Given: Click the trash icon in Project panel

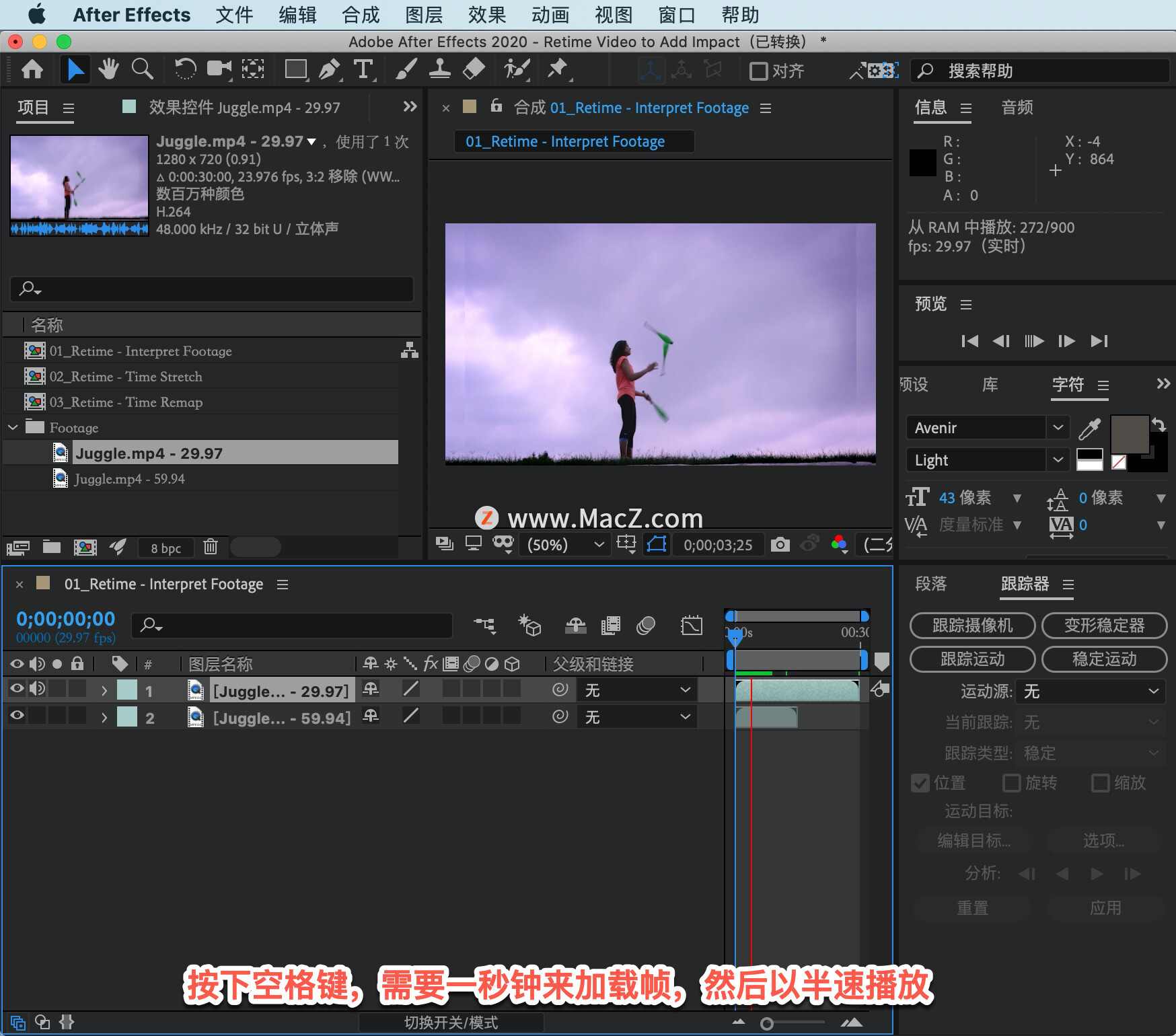Looking at the screenshot, I should 211,547.
